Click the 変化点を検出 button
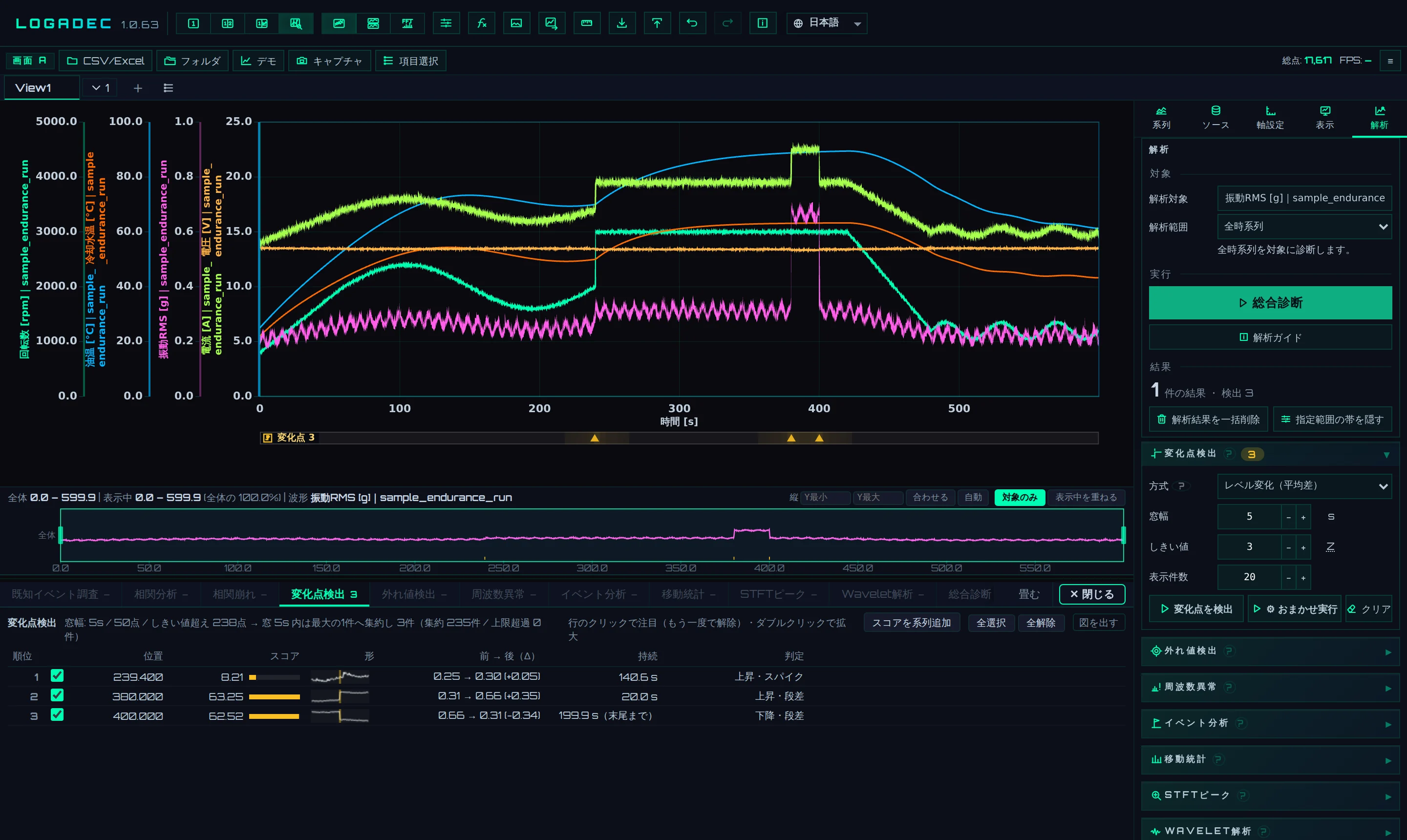 [x=1196, y=609]
